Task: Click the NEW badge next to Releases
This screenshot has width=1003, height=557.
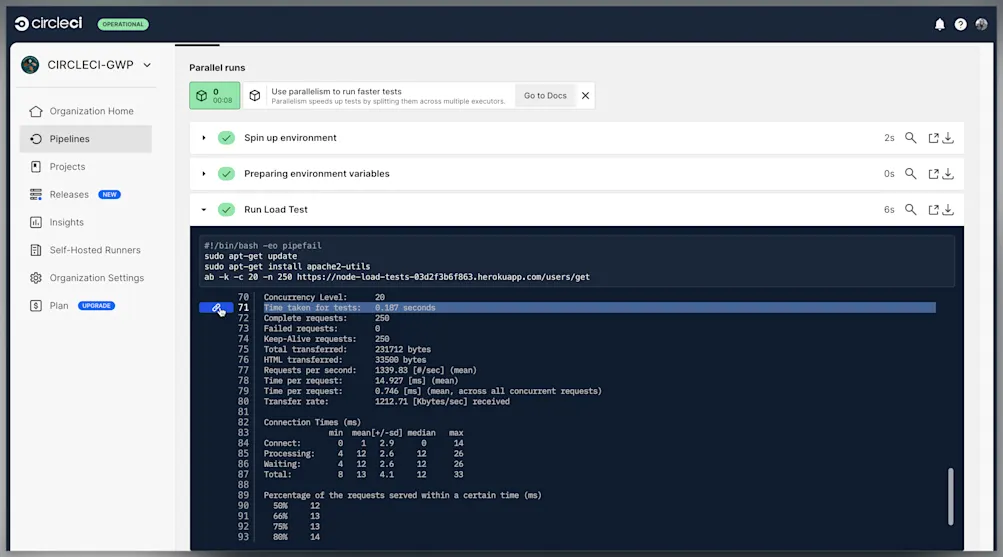Action: pyautogui.click(x=109, y=194)
